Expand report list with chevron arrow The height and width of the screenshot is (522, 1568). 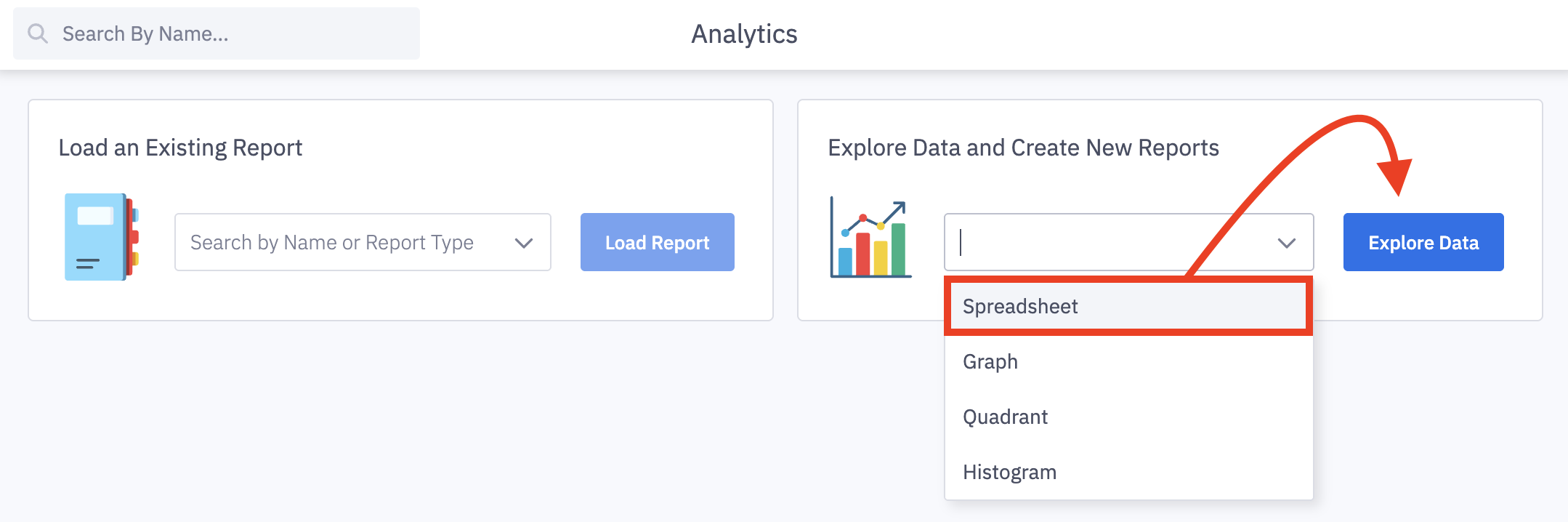(524, 243)
